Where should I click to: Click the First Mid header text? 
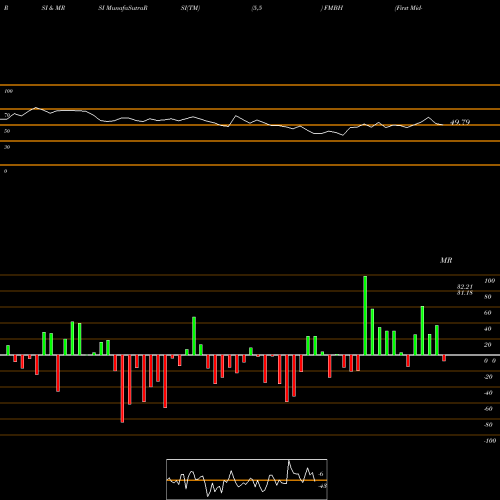[409, 8]
